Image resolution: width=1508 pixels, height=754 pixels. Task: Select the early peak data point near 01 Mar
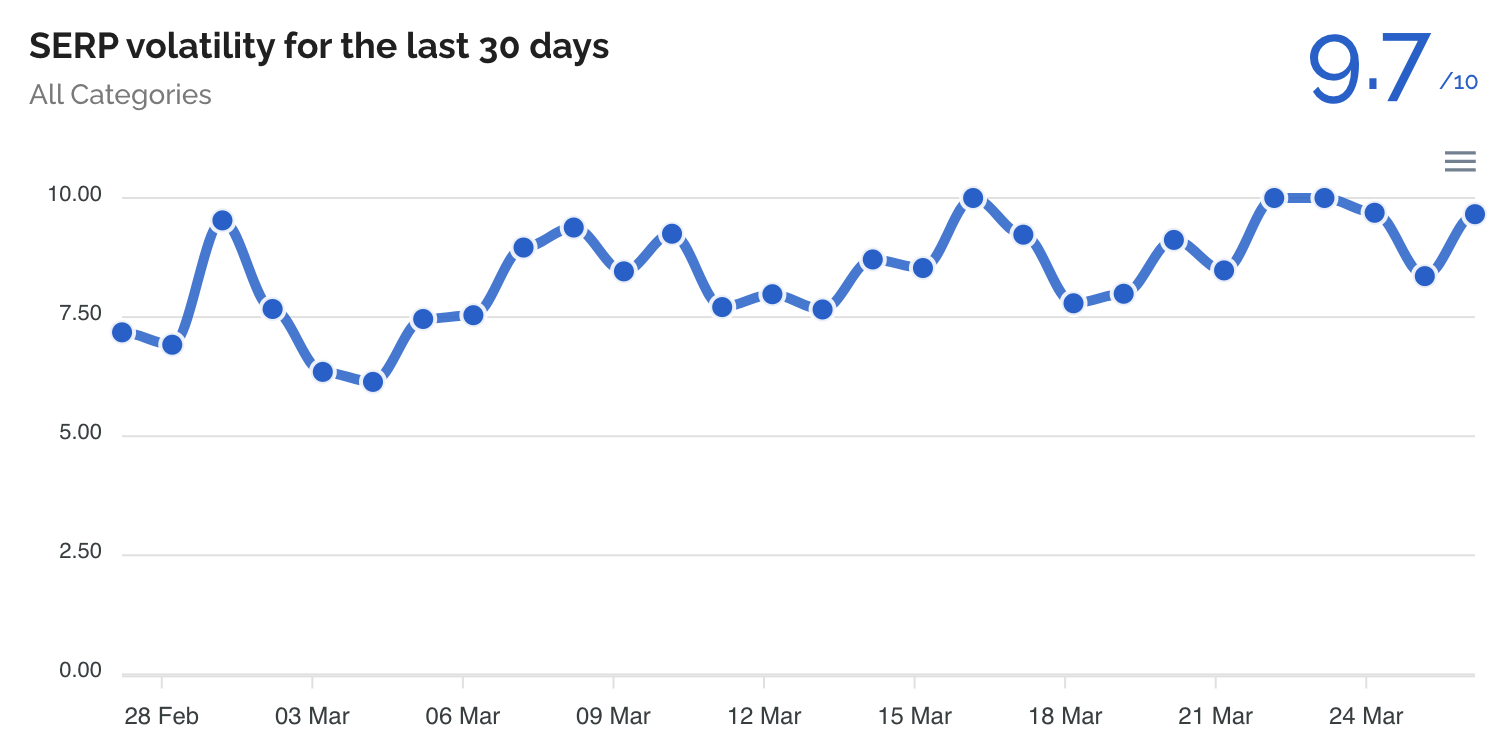click(223, 221)
